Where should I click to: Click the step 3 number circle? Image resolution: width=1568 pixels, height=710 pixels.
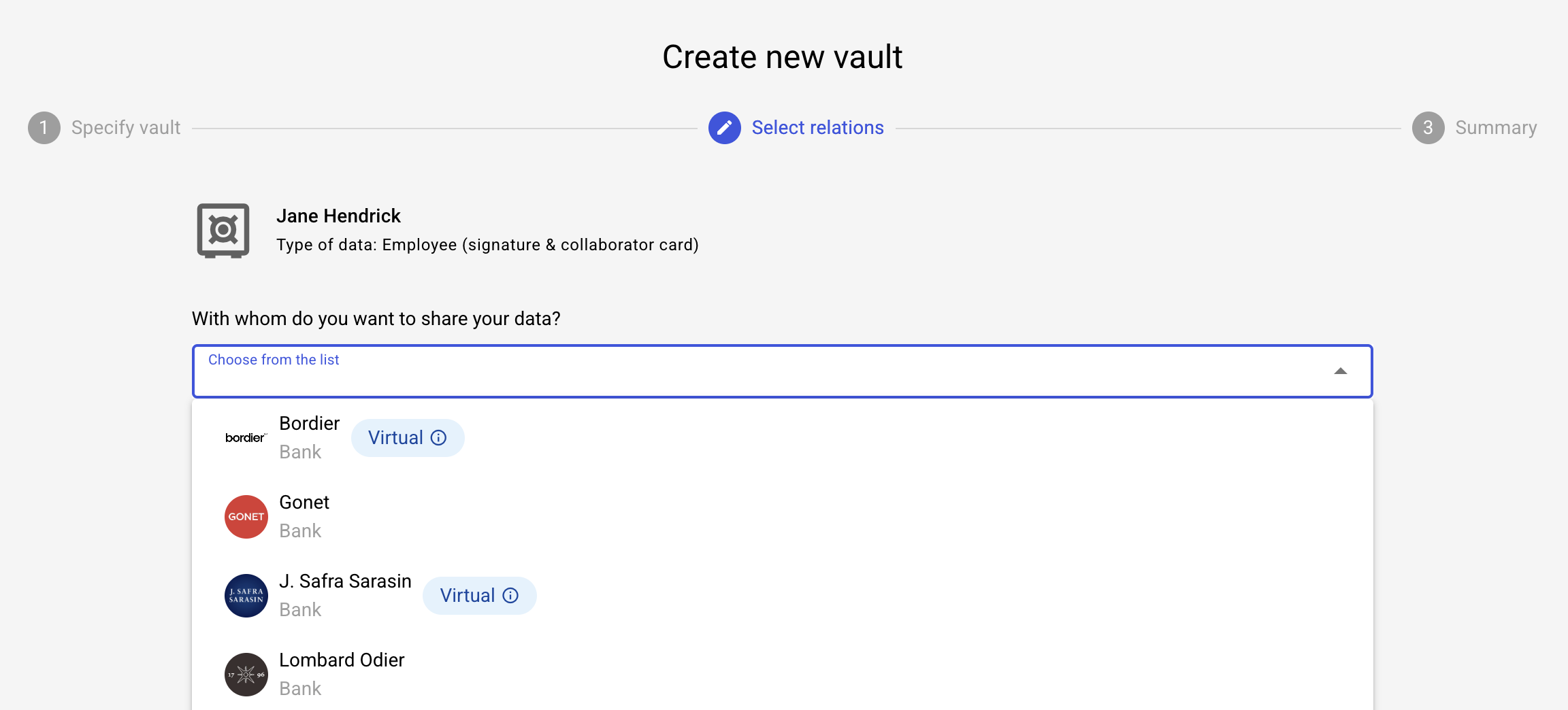[1428, 128]
